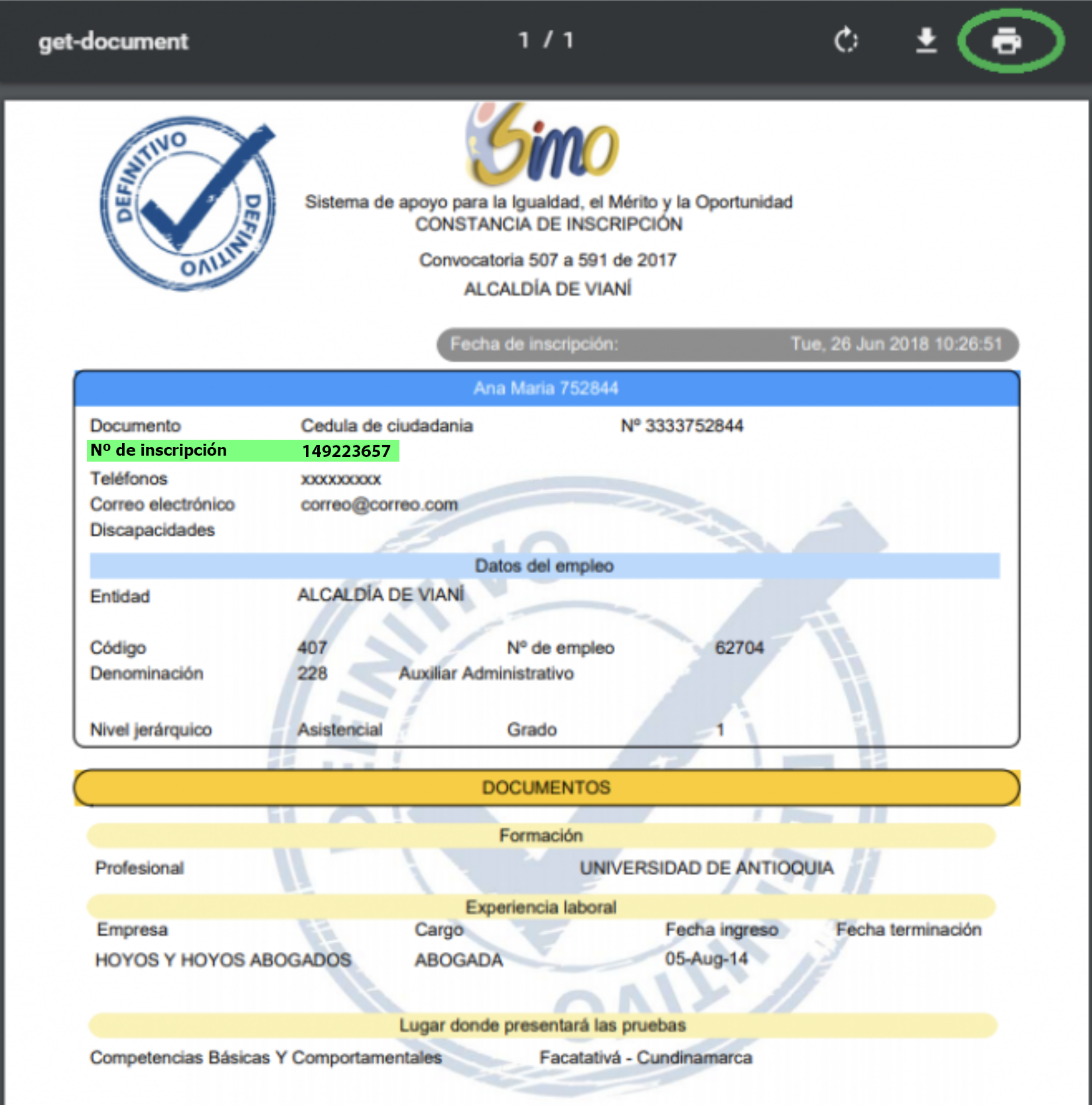Click the 'ABOGADA' cargo value
This screenshot has height=1105, width=1092.
459,960
